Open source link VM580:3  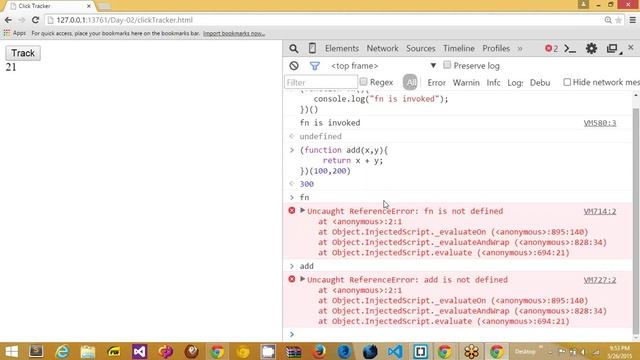(x=600, y=123)
